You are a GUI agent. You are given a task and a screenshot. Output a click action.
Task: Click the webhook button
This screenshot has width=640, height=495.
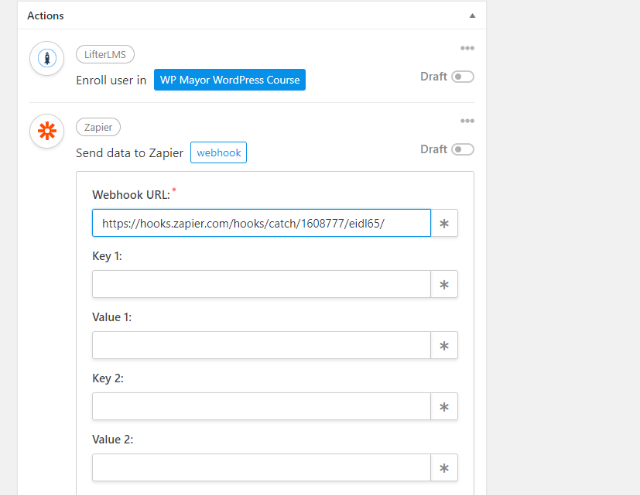pos(218,153)
